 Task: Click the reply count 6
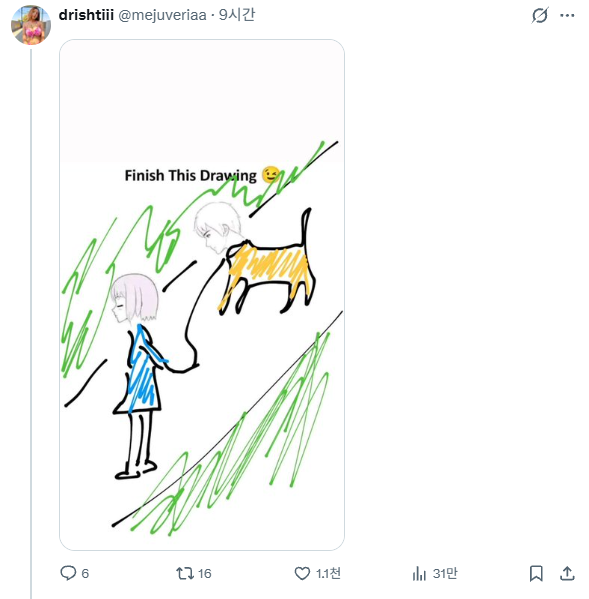click(85, 573)
